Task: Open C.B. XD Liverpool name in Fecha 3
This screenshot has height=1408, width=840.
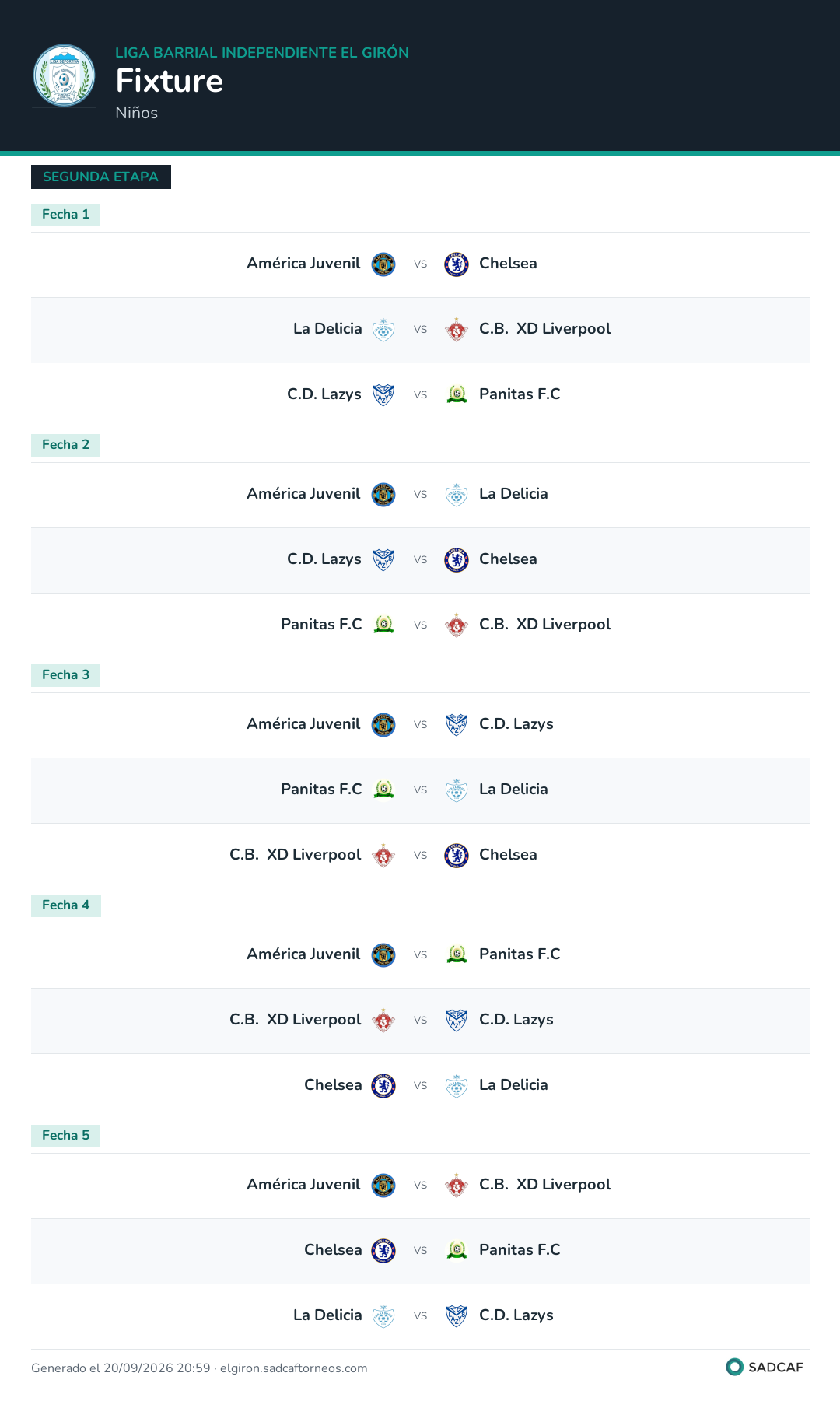Action: [x=296, y=855]
